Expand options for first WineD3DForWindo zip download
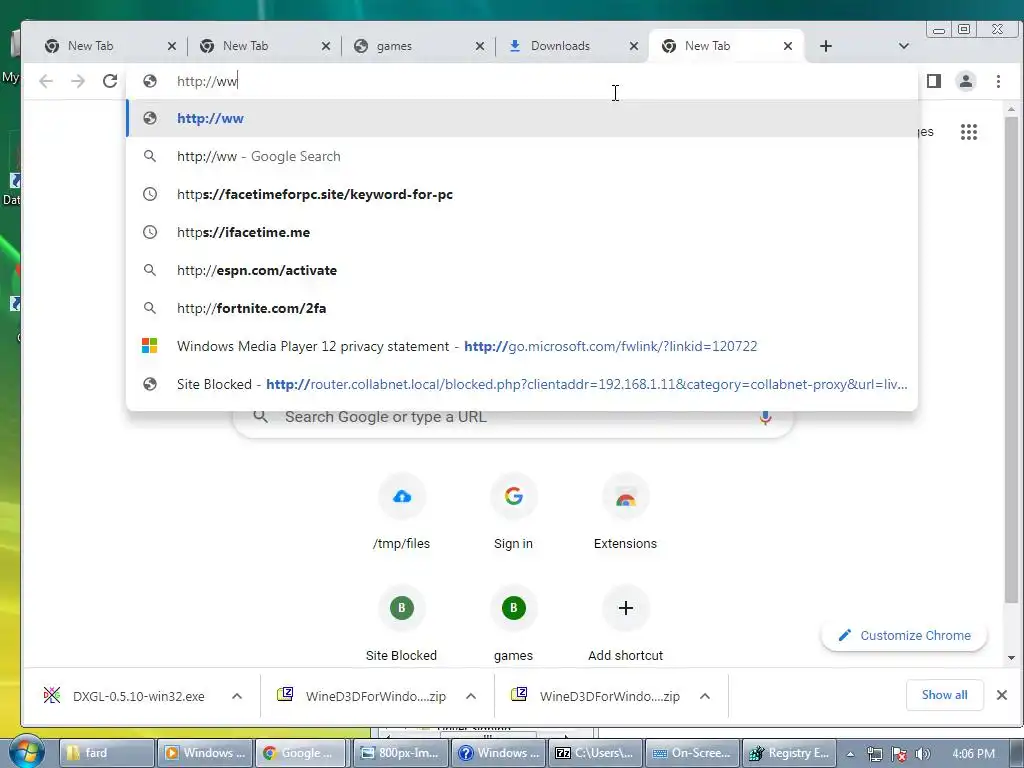 [x=471, y=696]
